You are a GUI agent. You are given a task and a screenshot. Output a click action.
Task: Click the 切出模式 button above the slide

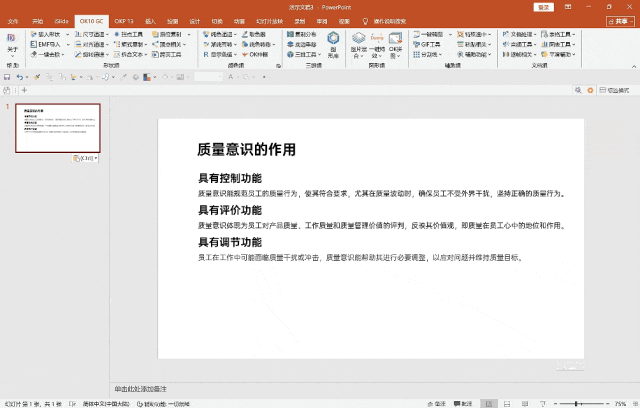[614, 90]
